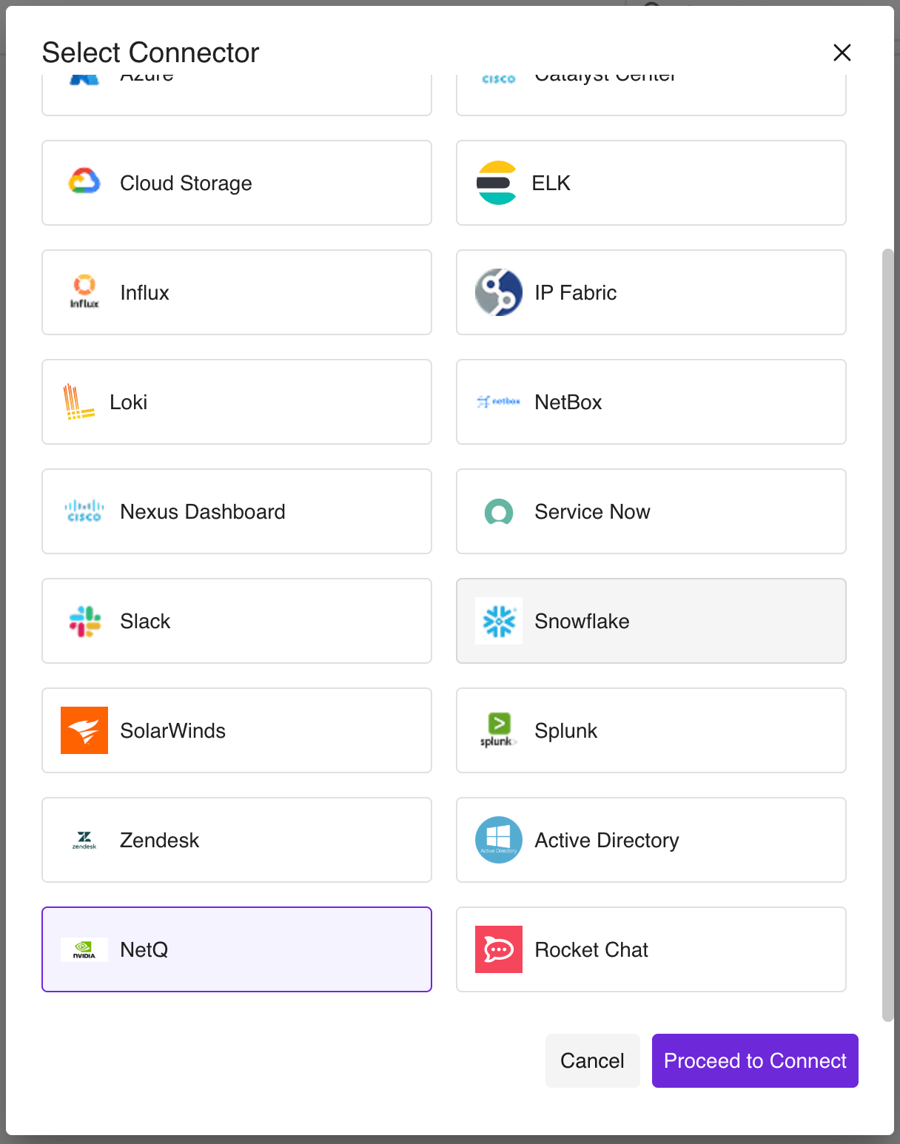Click the ELK elastic logo icon
The width and height of the screenshot is (900, 1144).
pos(497,183)
